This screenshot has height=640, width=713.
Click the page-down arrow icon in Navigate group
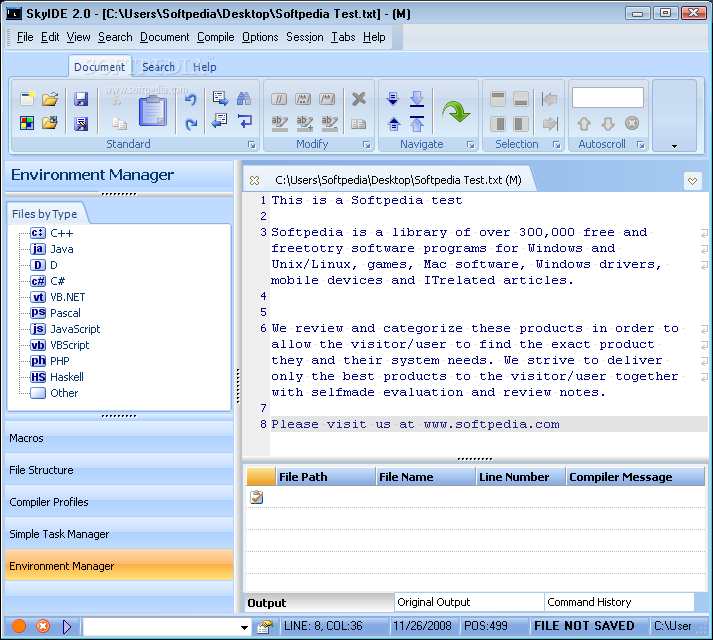click(x=392, y=98)
